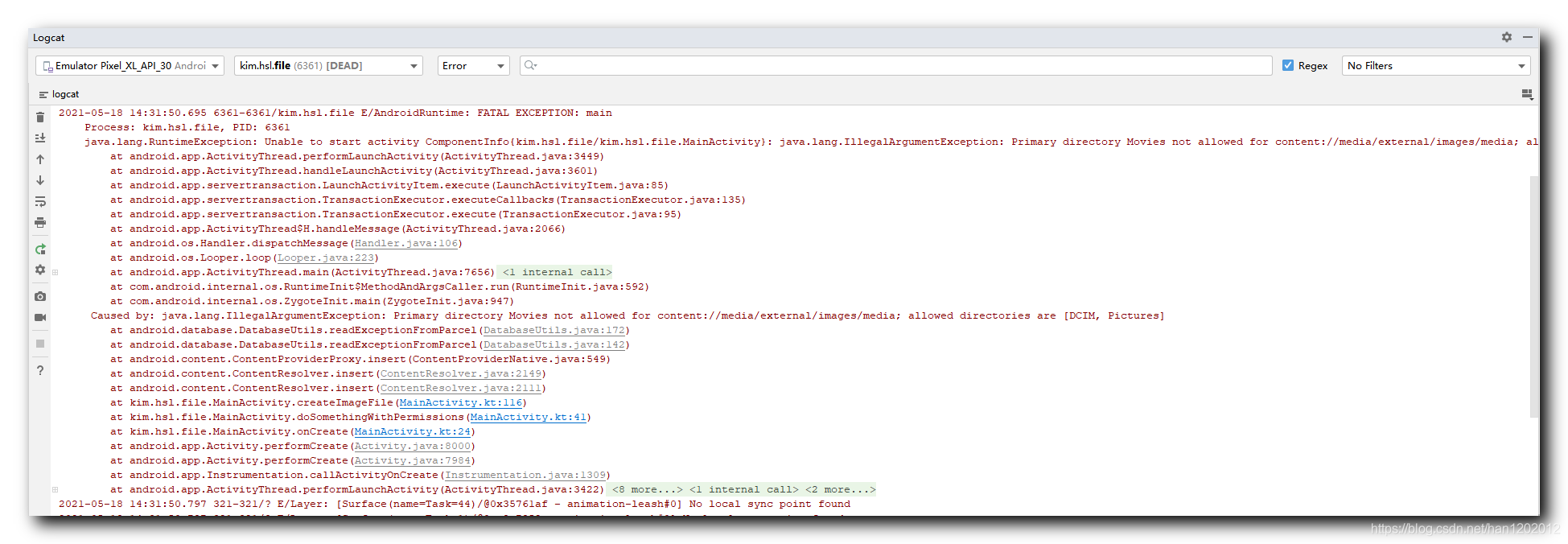The width and height of the screenshot is (1568, 544).
Task: Open MainActivity.kt:116 link
Action: (461, 402)
